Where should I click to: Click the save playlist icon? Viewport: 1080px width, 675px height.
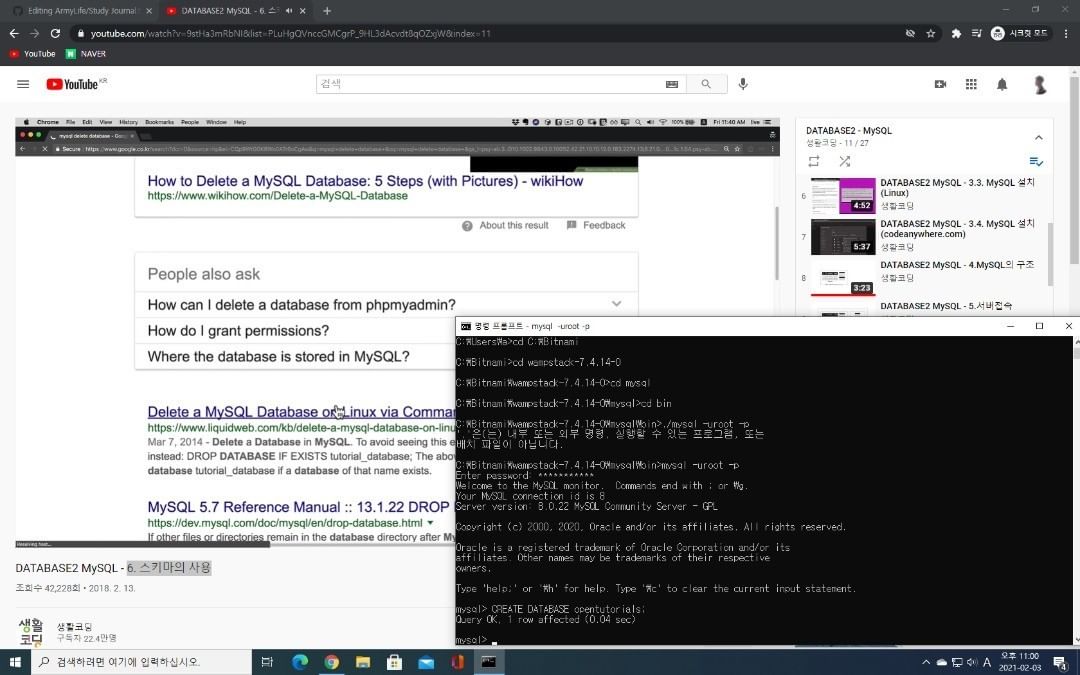point(1036,161)
